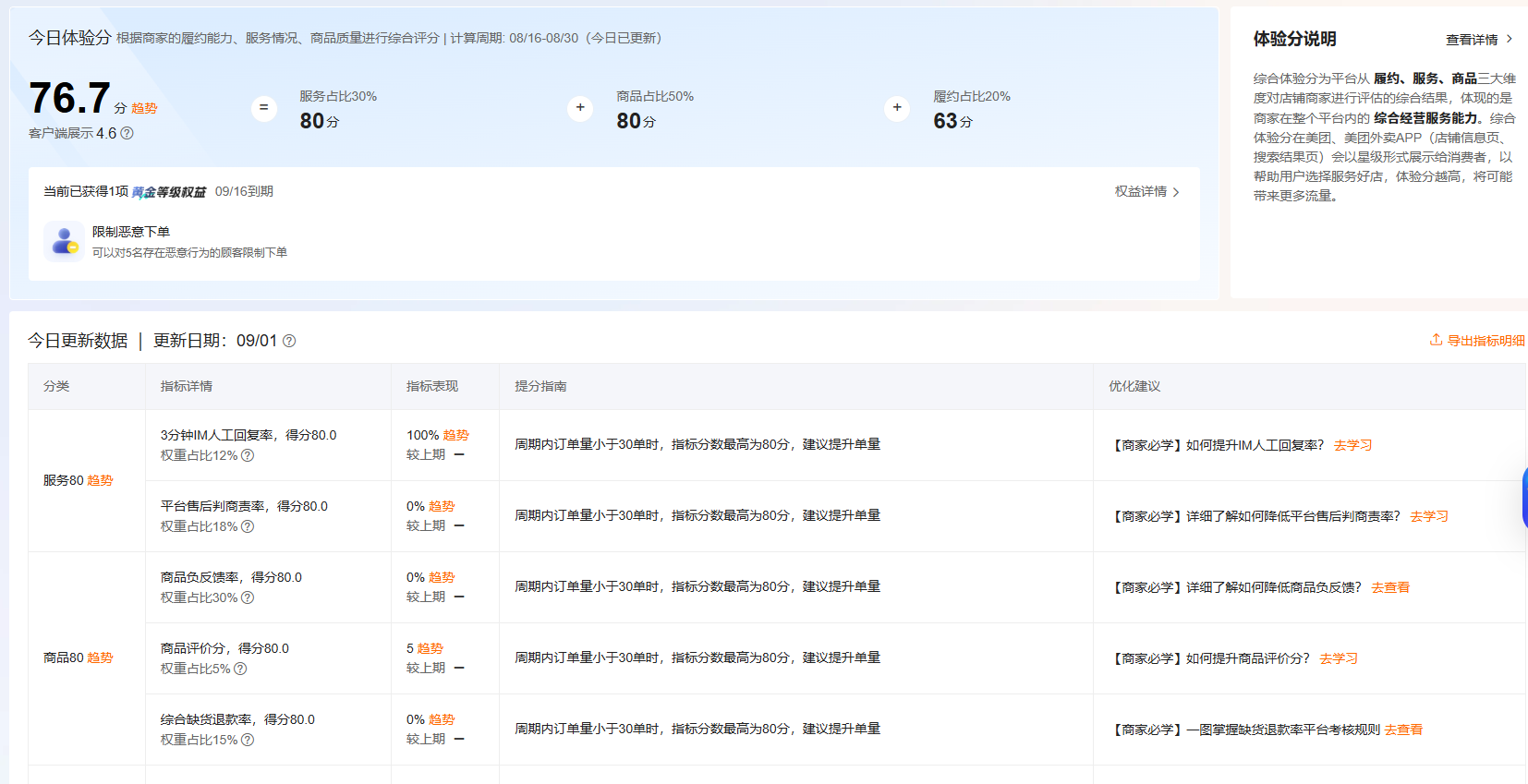Click 商品负反馈率，得分80.0 row text
Screen dimensions: 1528x784
coord(231,577)
